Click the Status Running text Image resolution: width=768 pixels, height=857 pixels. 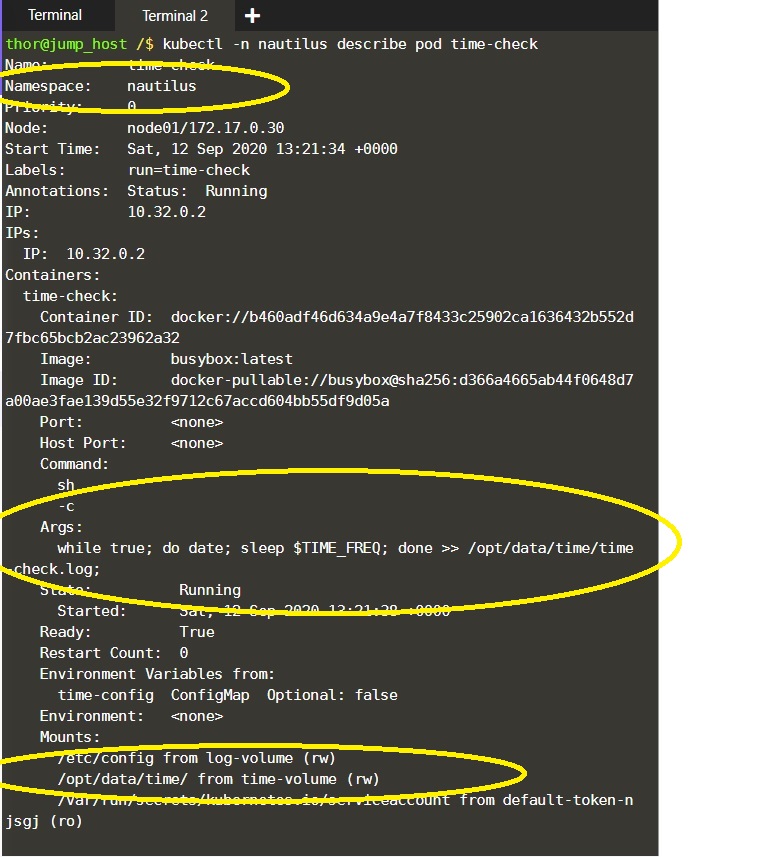[197, 191]
